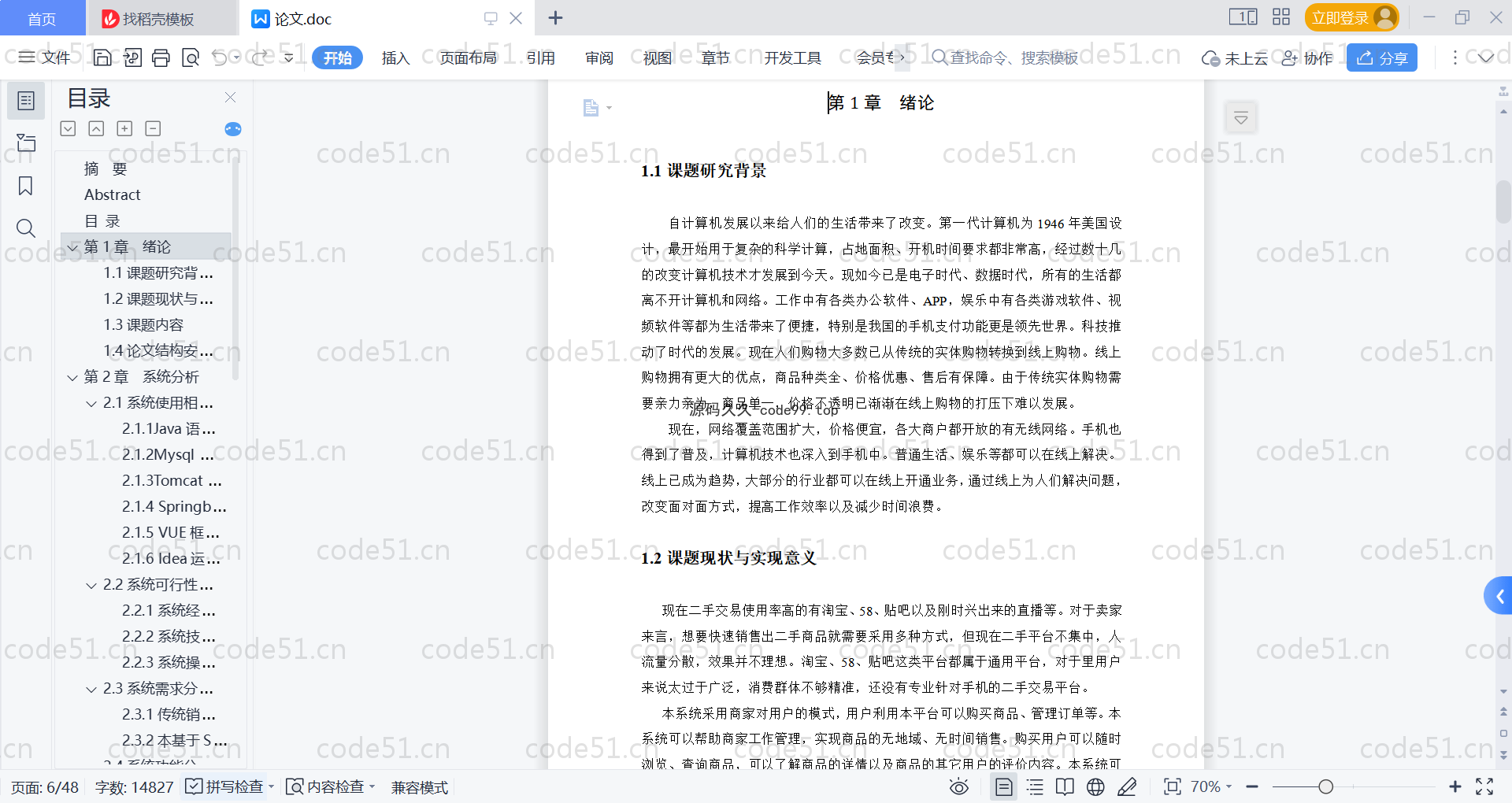Click the Undo arrow

point(220,57)
